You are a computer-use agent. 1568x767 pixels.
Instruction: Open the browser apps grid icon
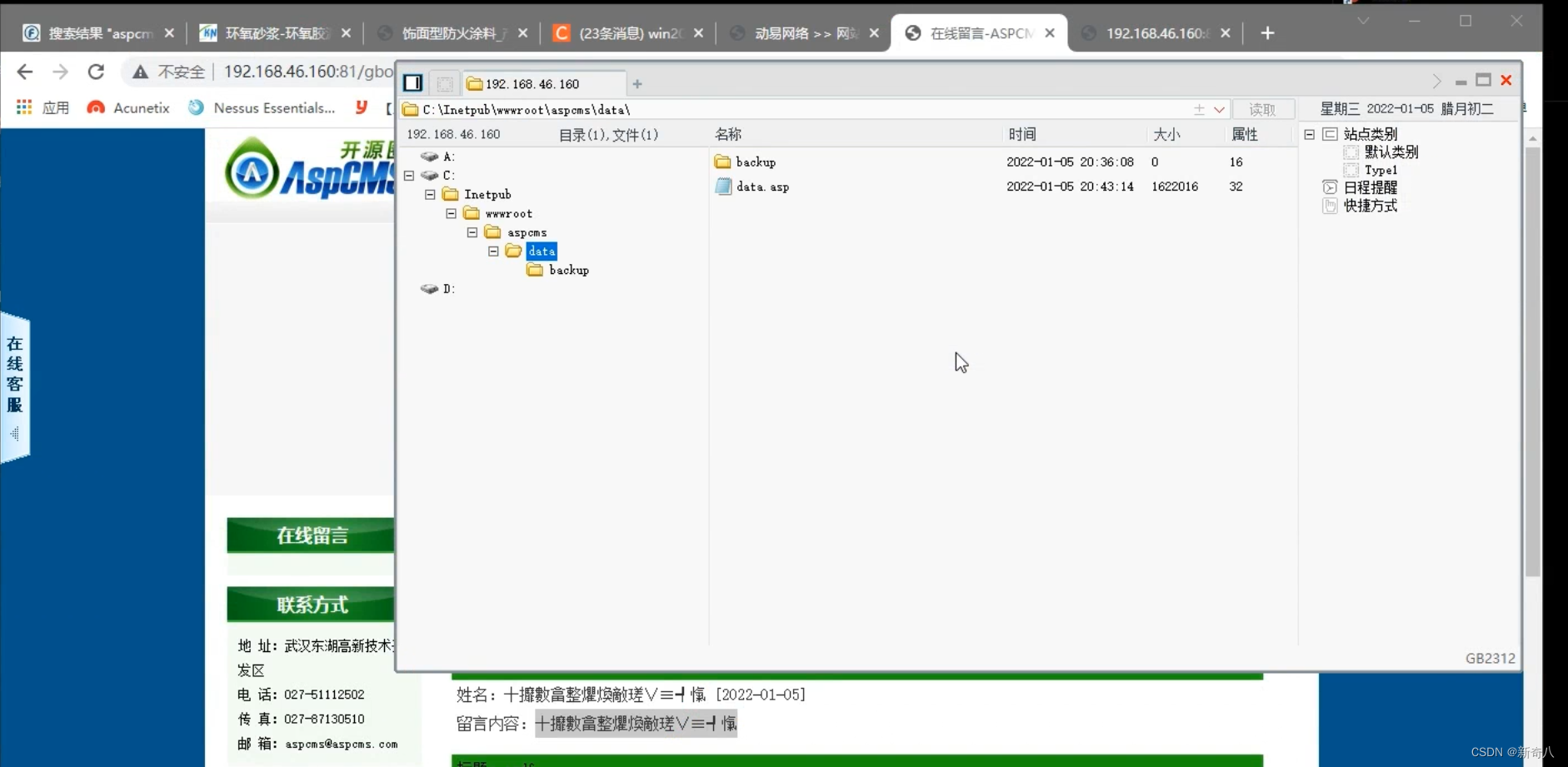pyautogui.click(x=23, y=107)
